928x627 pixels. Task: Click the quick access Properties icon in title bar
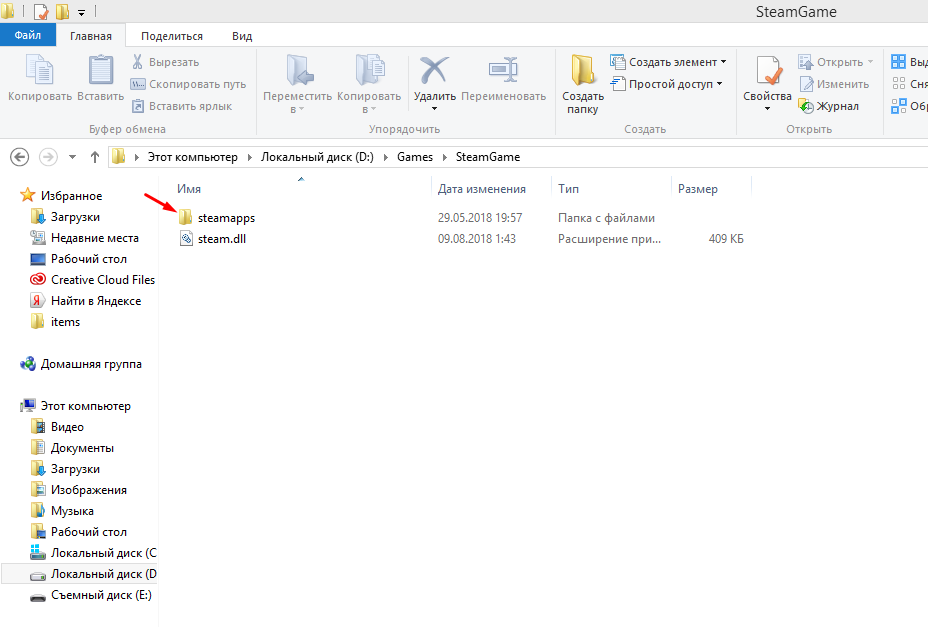[41, 12]
